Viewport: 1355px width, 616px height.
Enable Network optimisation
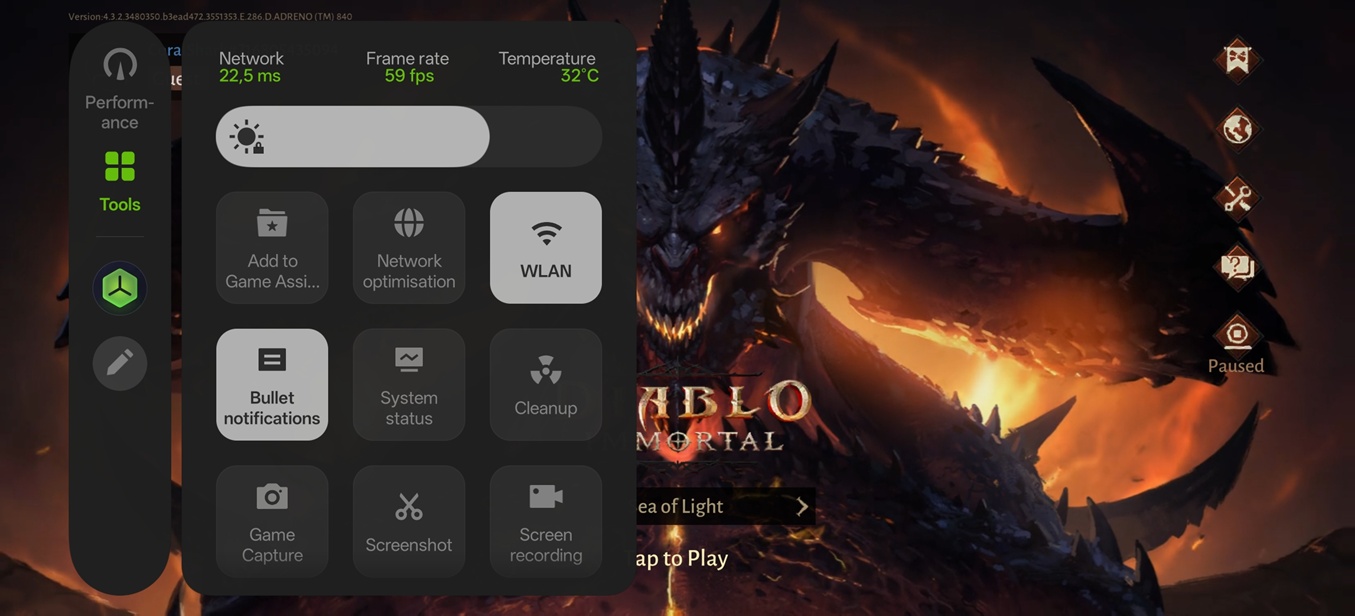pyautogui.click(x=409, y=248)
